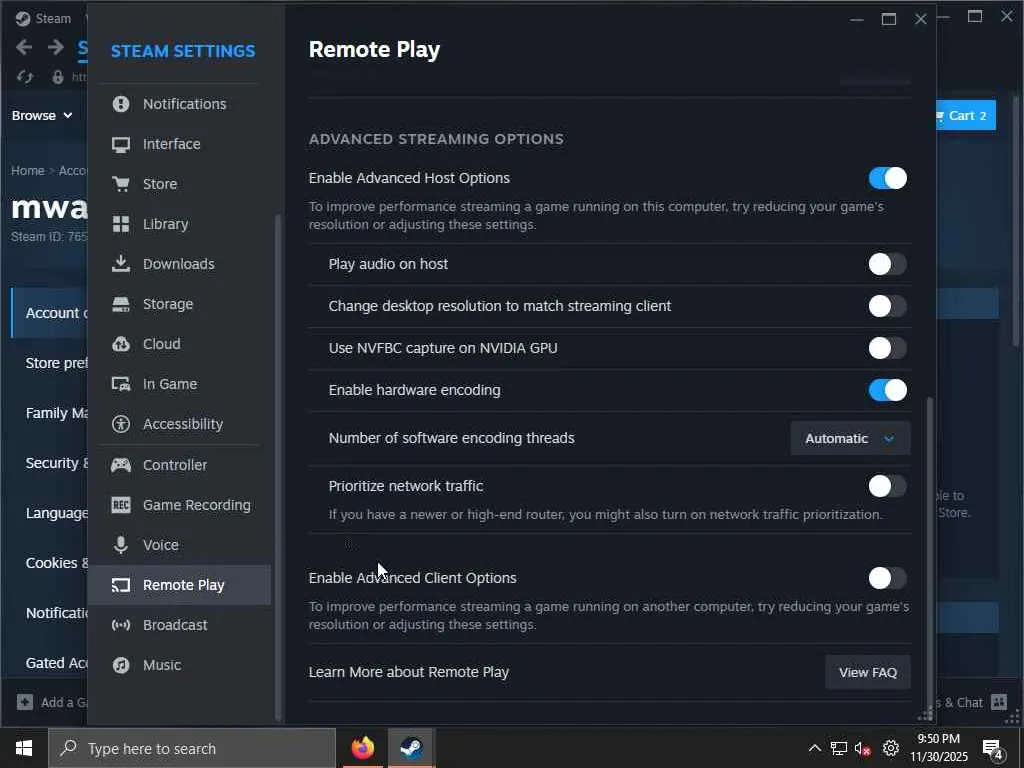Click the taskbar clock showing 9:50 PM
Viewport: 1024px width, 768px height.
coord(938,748)
